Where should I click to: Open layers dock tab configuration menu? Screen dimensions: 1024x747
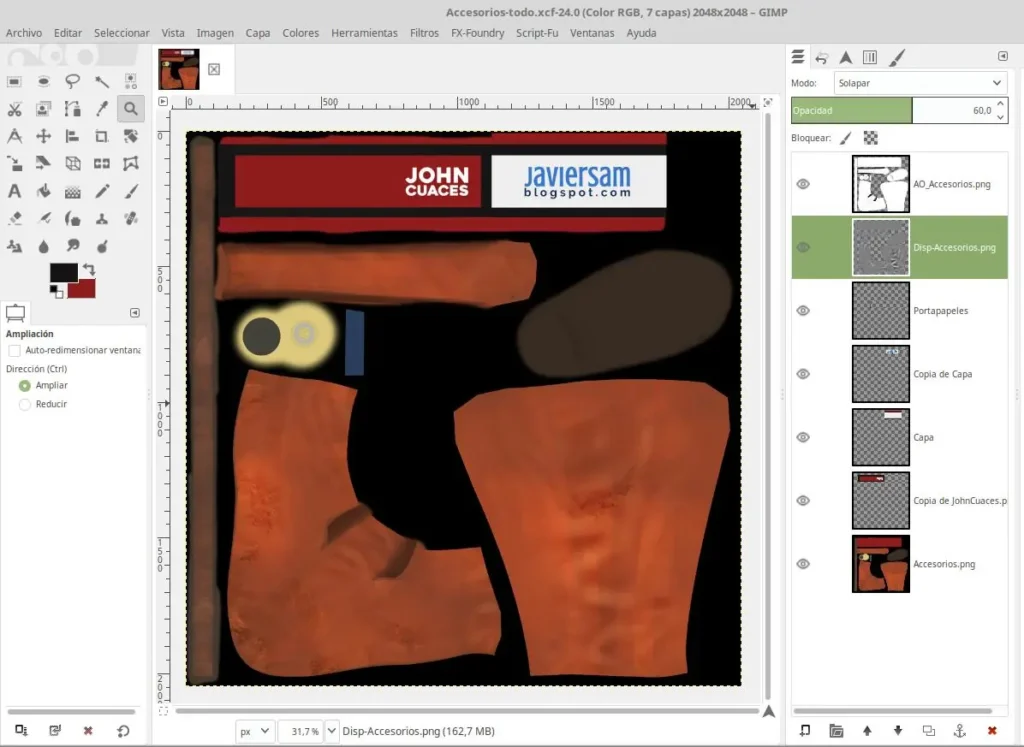[1003, 56]
